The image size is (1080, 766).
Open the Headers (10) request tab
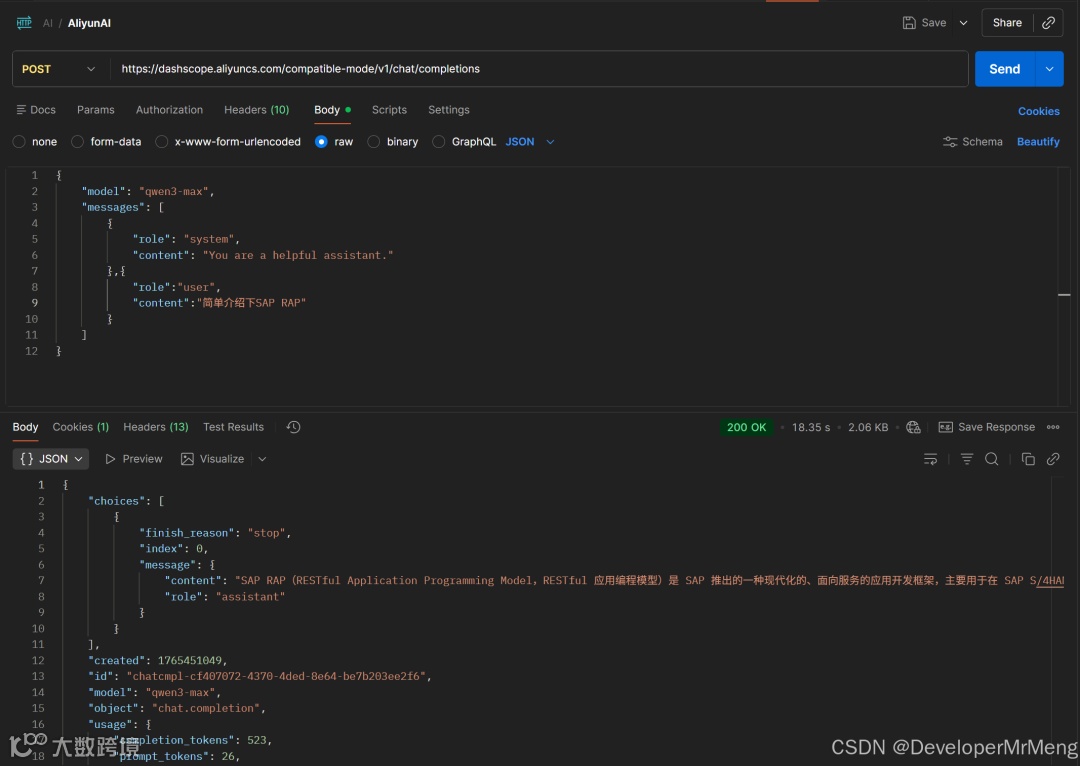point(256,110)
